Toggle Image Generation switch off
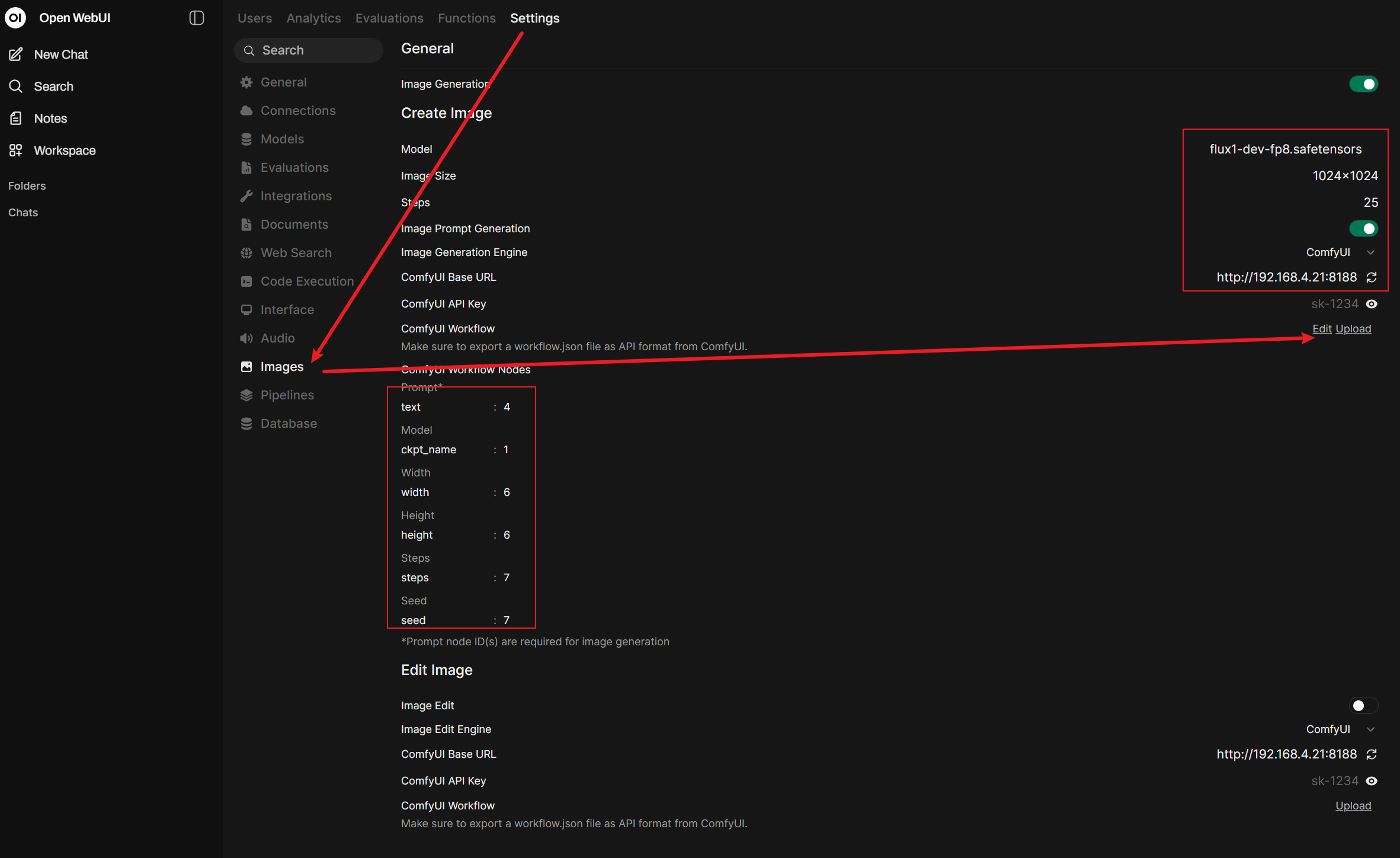This screenshot has height=858, width=1400. [x=1363, y=84]
